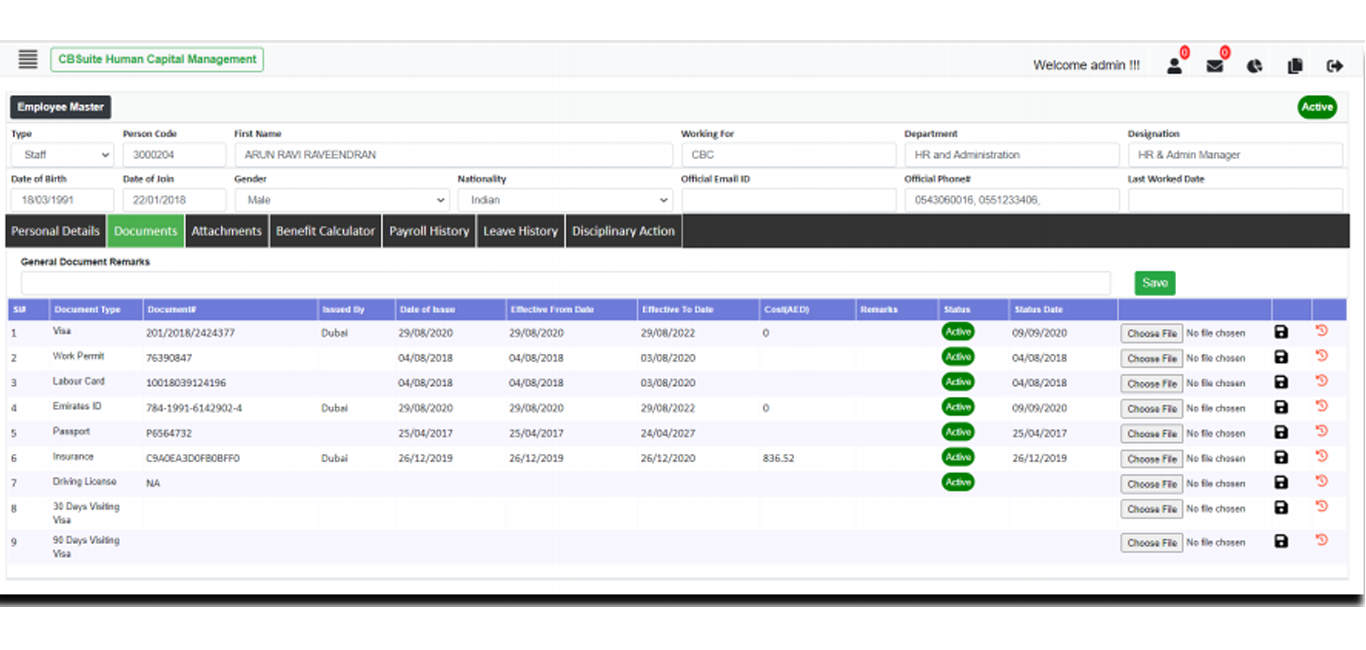This screenshot has width=1366, height=650.
Task: Save the Work Permit document row
Action: click(1281, 357)
